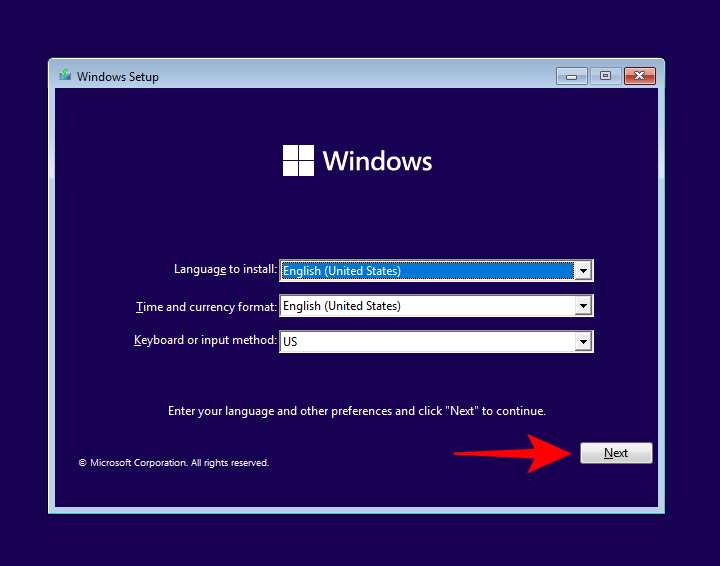The image size is (720, 566).
Task: Click the Windows Setup title bar icon
Action: point(65,75)
